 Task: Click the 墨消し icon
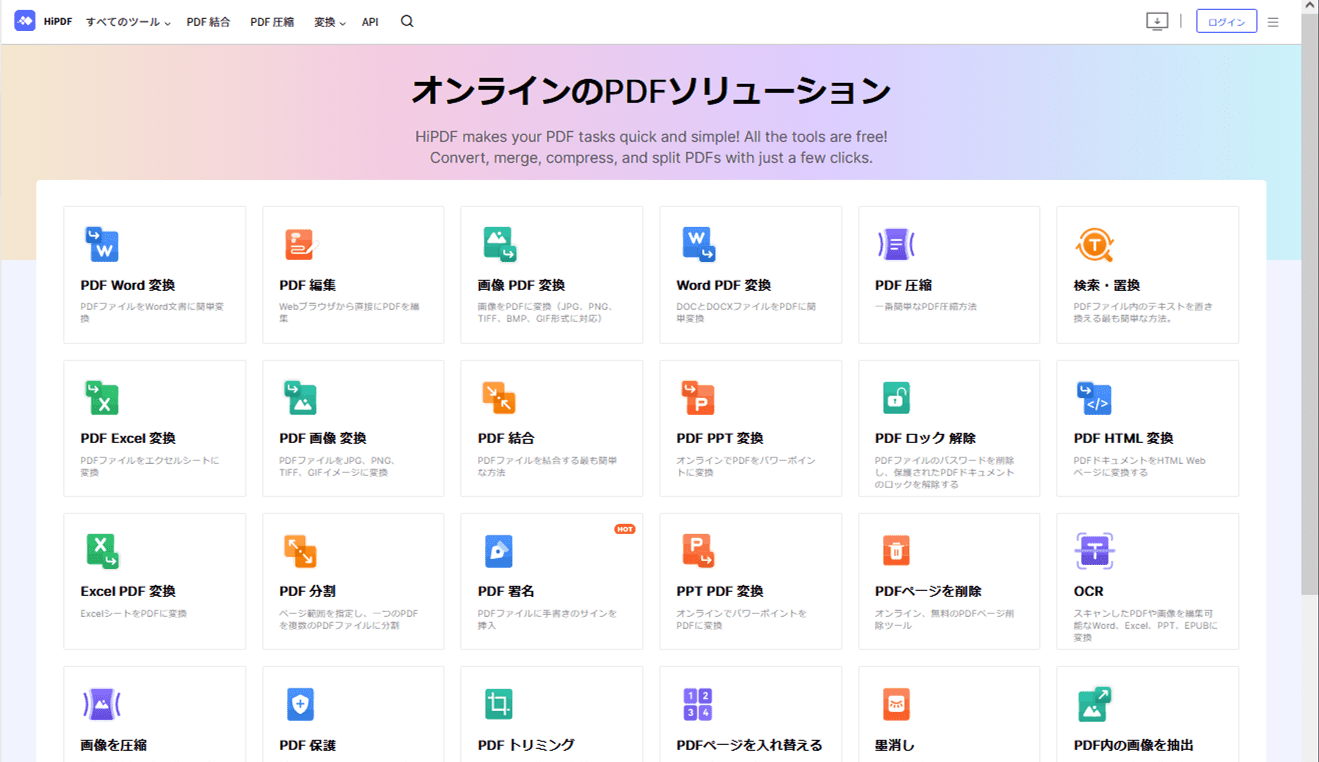click(x=896, y=705)
